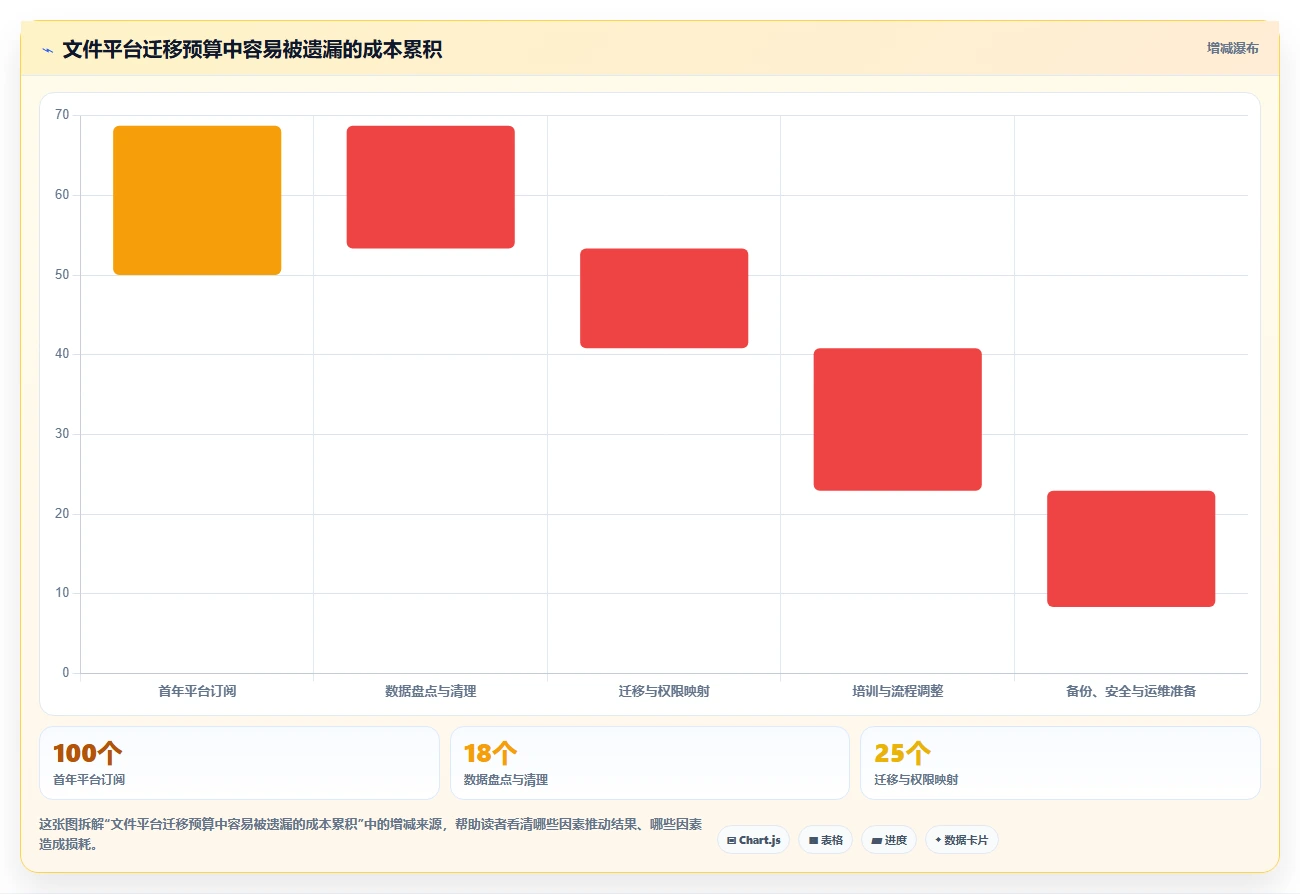Click the 进度 tag chip
This screenshot has width=1300, height=894.
[x=888, y=840]
